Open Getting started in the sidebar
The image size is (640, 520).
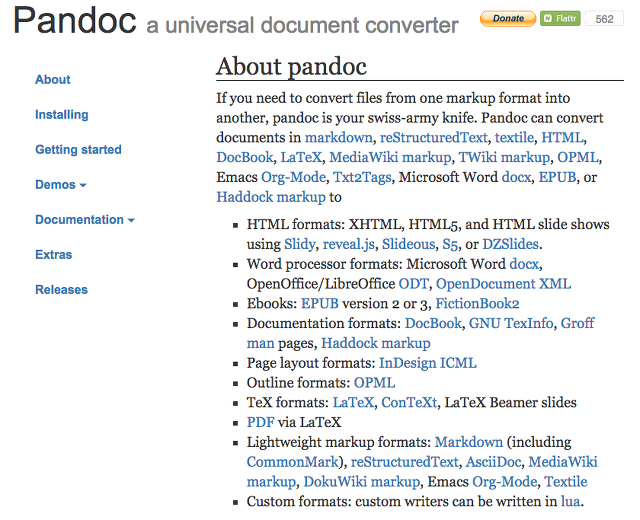click(x=78, y=149)
